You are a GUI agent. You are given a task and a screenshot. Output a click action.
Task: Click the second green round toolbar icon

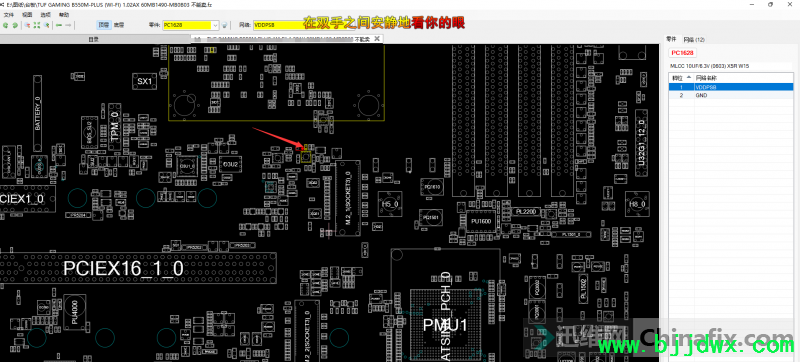(15, 25)
